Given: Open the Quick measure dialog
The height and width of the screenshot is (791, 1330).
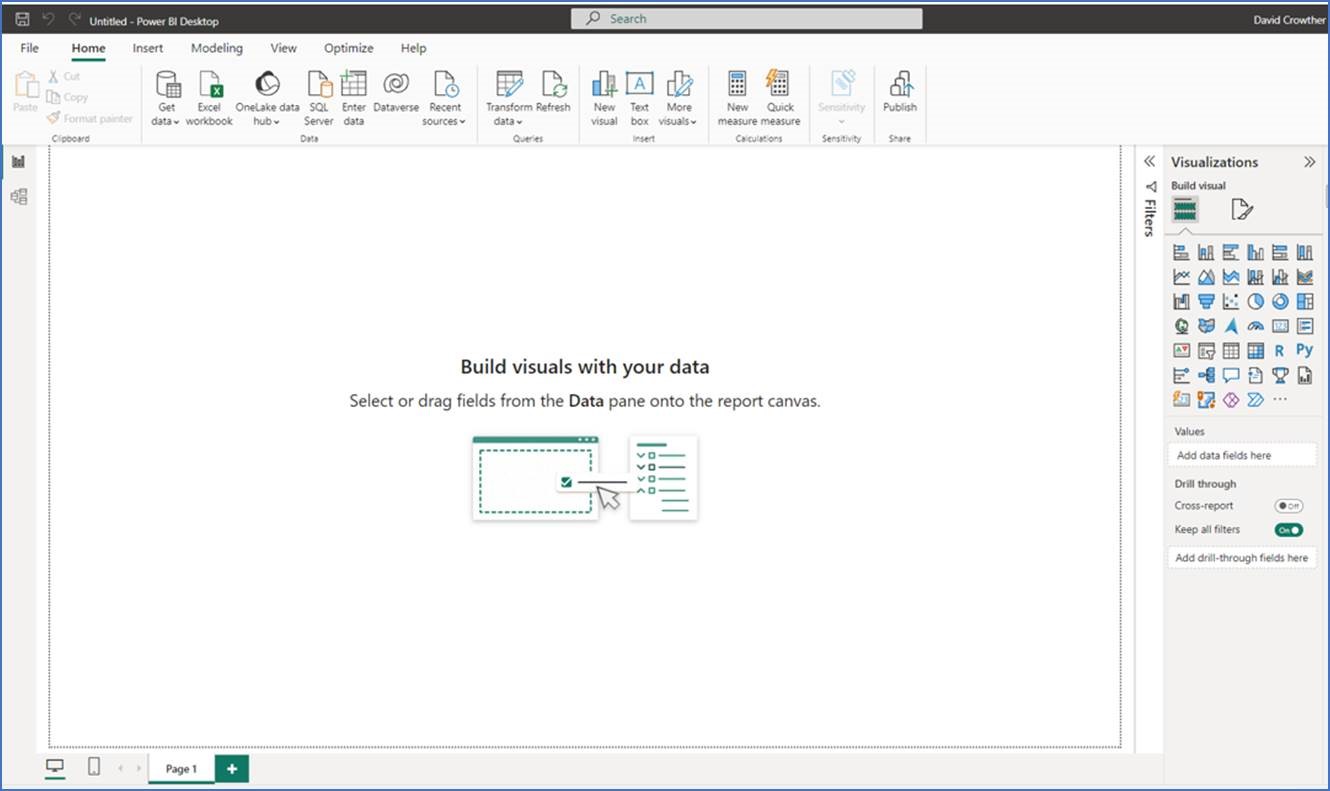Looking at the screenshot, I should pyautogui.click(x=780, y=98).
